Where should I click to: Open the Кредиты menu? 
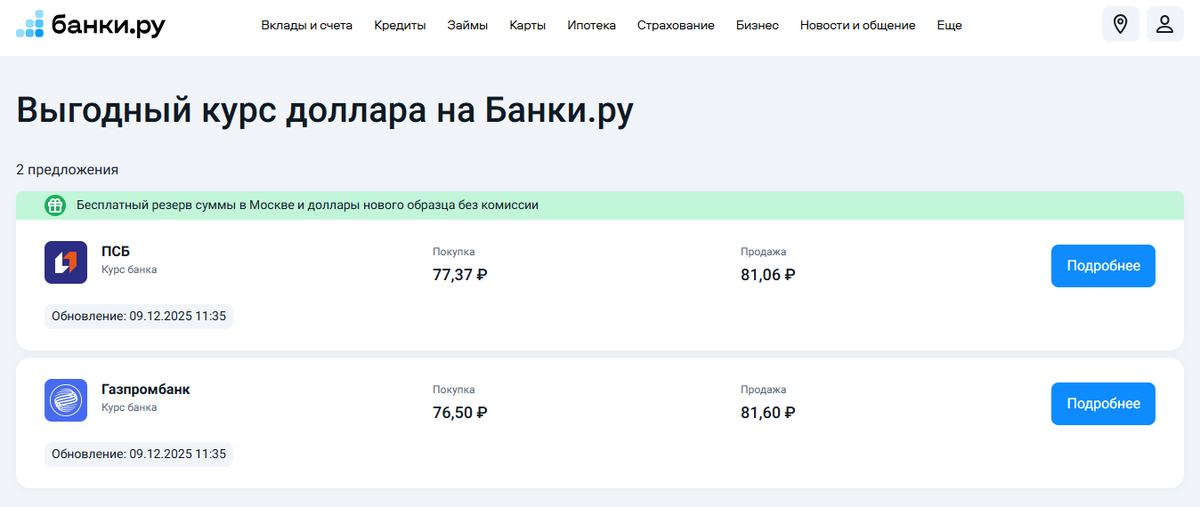[x=400, y=25]
